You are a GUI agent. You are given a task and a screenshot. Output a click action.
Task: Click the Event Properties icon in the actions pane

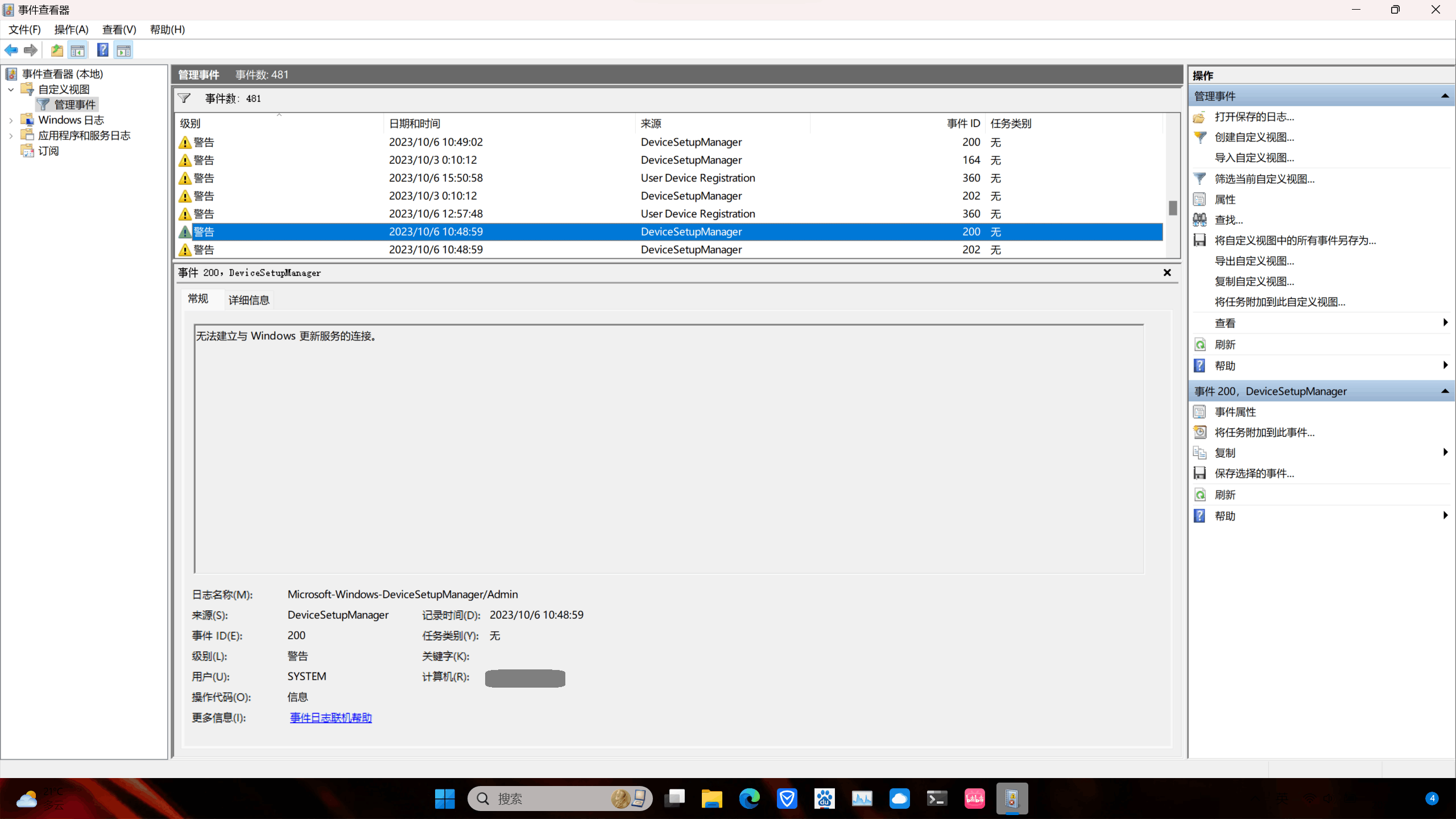(x=1199, y=412)
